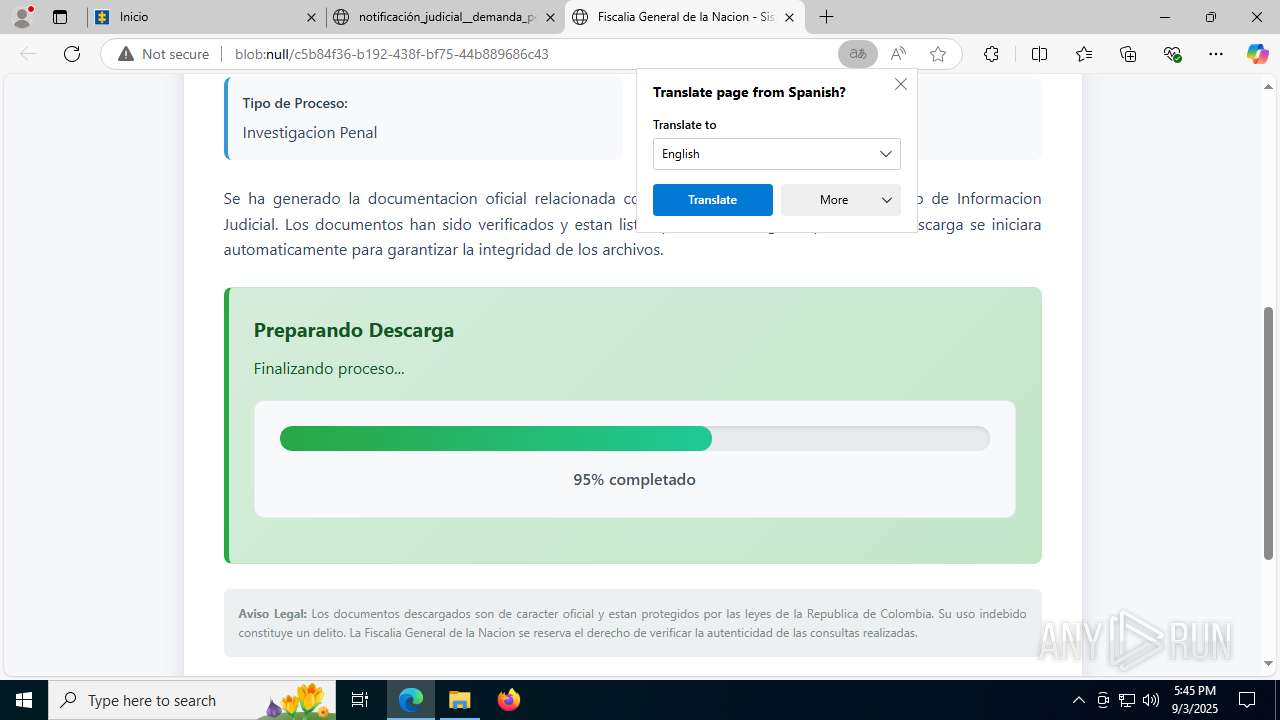Image resolution: width=1280 pixels, height=720 pixels.
Task: Open File Explorer from the taskbar
Action: 459,700
